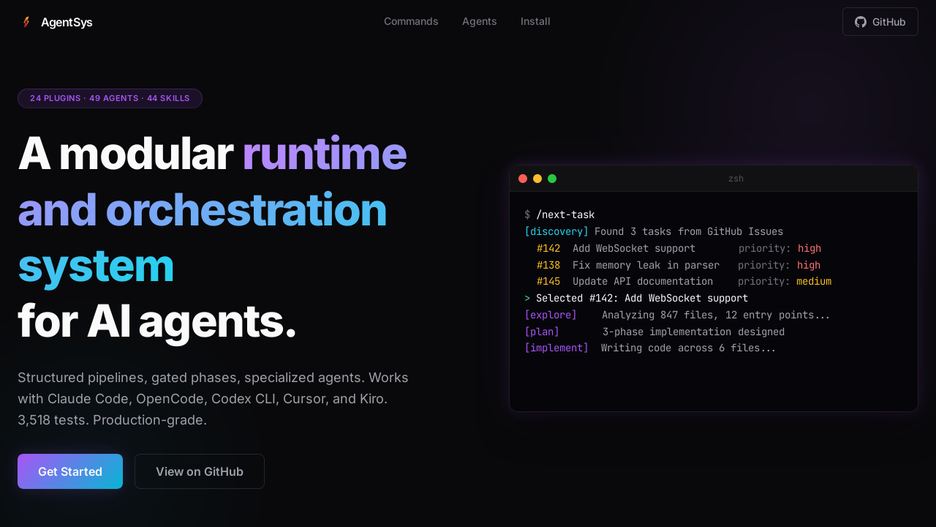The image size is (936, 527).
Task: Click the zsh terminal title text
Action: (736, 178)
